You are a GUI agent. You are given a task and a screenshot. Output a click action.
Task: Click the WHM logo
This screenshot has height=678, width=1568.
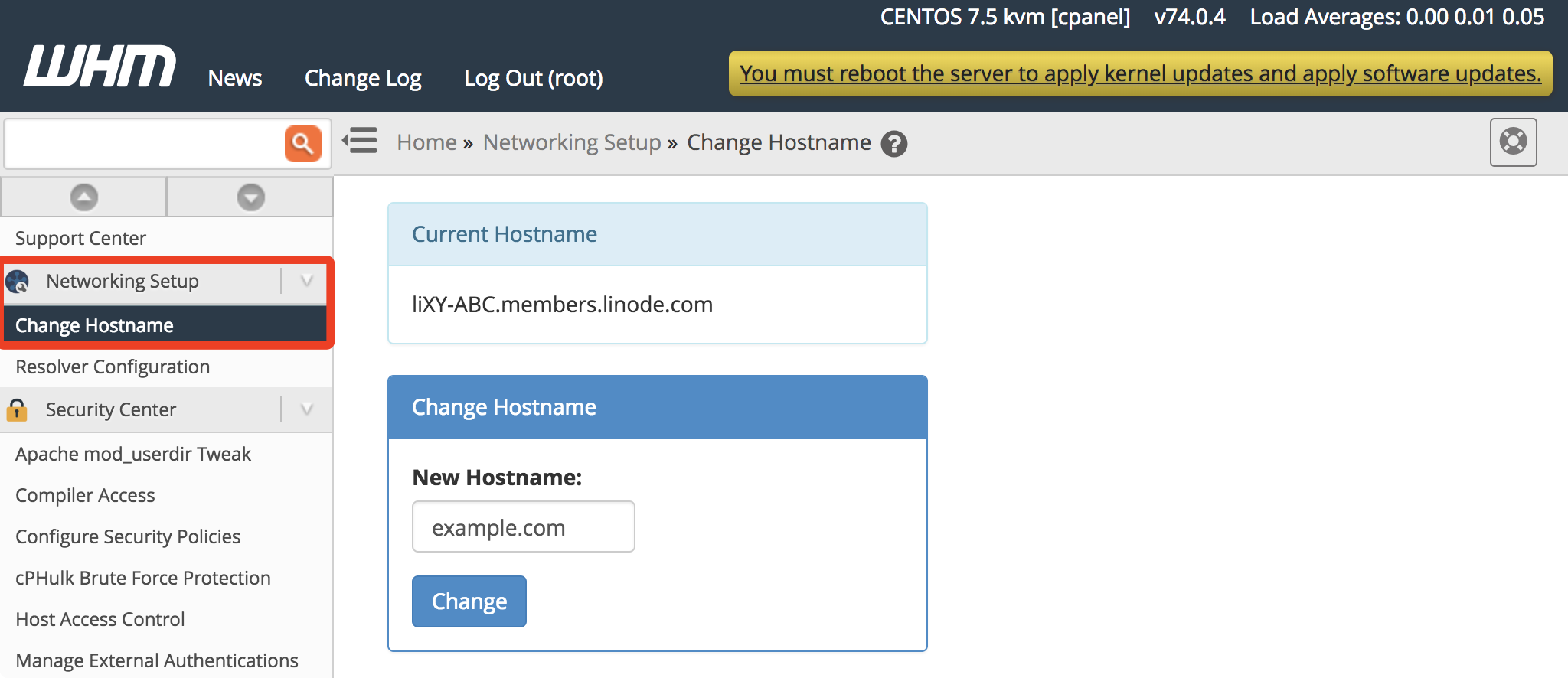click(100, 67)
